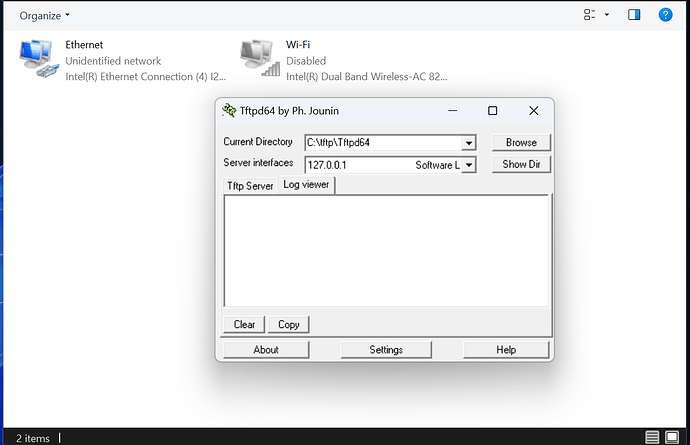Select the Ethernet network adapter icon
The width and height of the screenshot is (690, 445).
coord(39,59)
